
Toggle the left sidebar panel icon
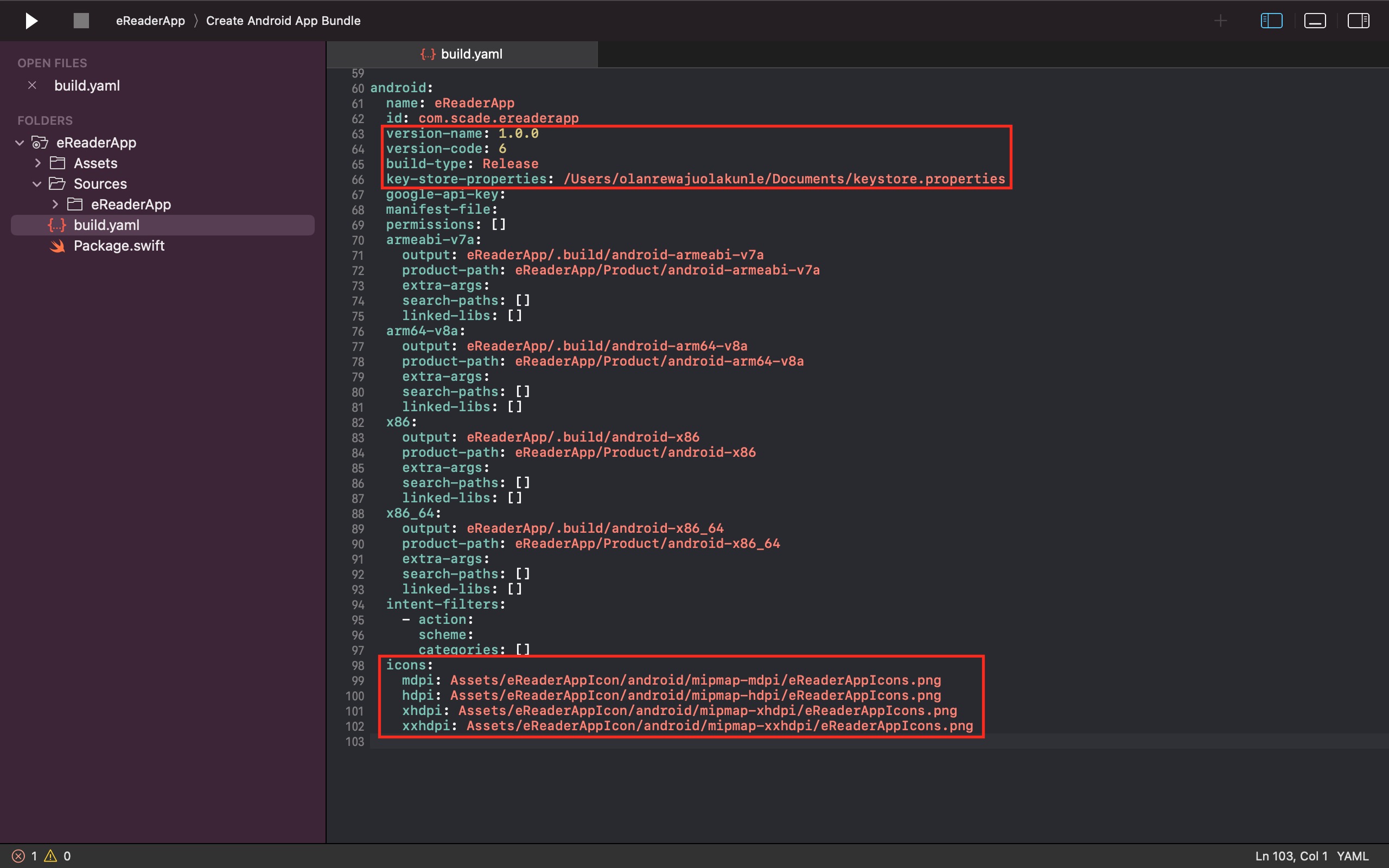click(1271, 21)
